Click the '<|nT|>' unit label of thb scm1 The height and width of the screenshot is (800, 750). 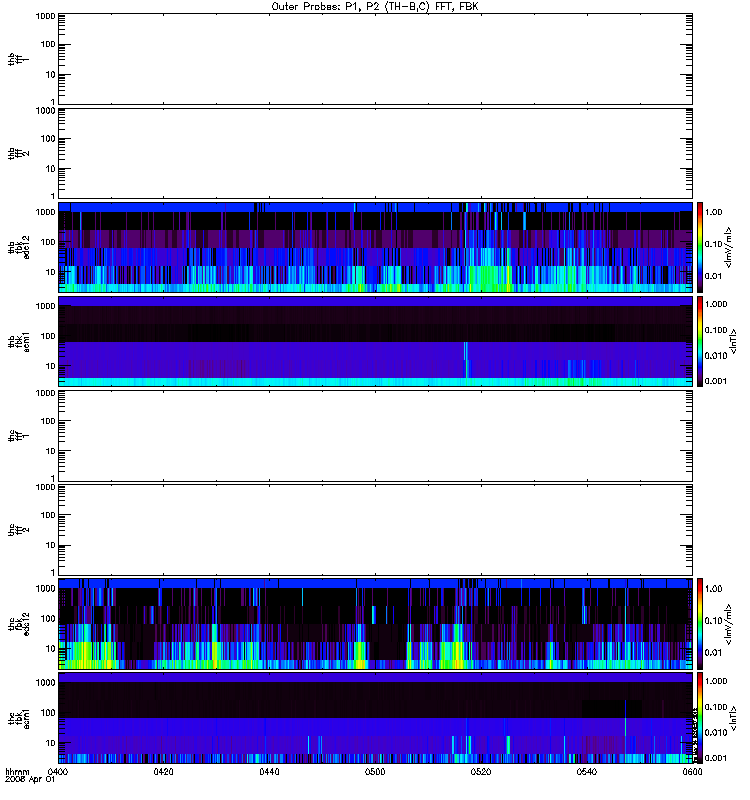(x=733, y=341)
